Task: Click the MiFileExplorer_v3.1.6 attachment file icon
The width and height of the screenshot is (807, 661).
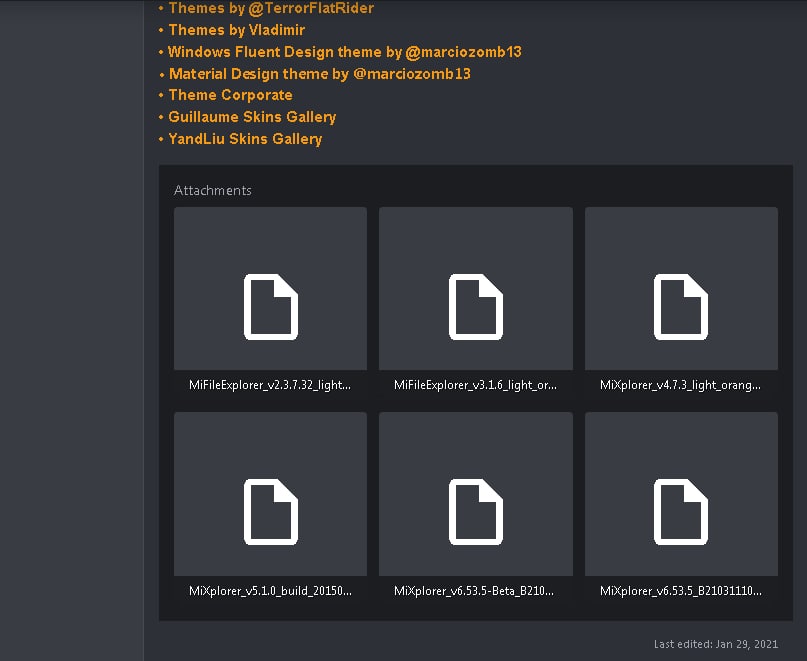Action: click(476, 307)
